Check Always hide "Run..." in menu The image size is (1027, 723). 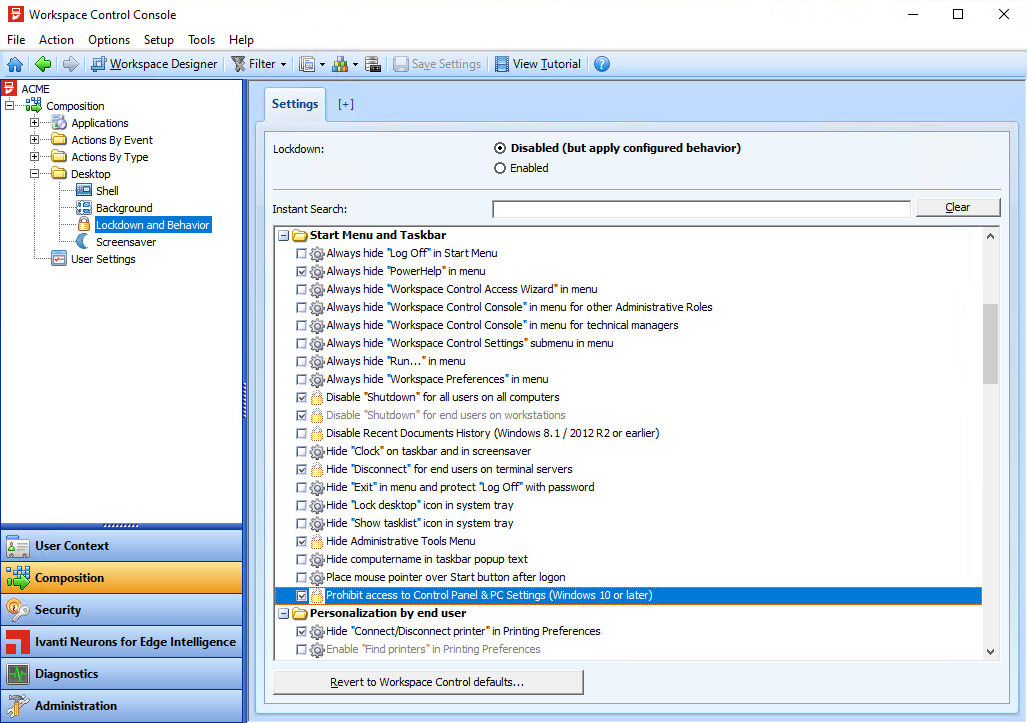(301, 362)
